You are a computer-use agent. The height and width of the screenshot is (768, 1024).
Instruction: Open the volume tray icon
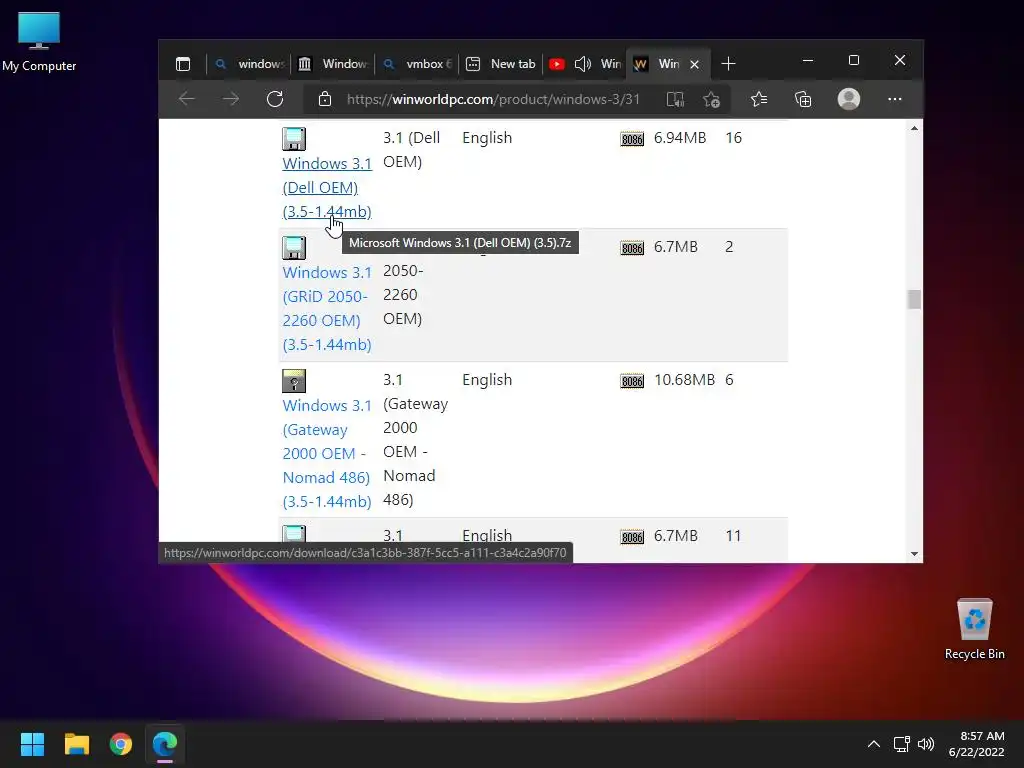(925, 744)
